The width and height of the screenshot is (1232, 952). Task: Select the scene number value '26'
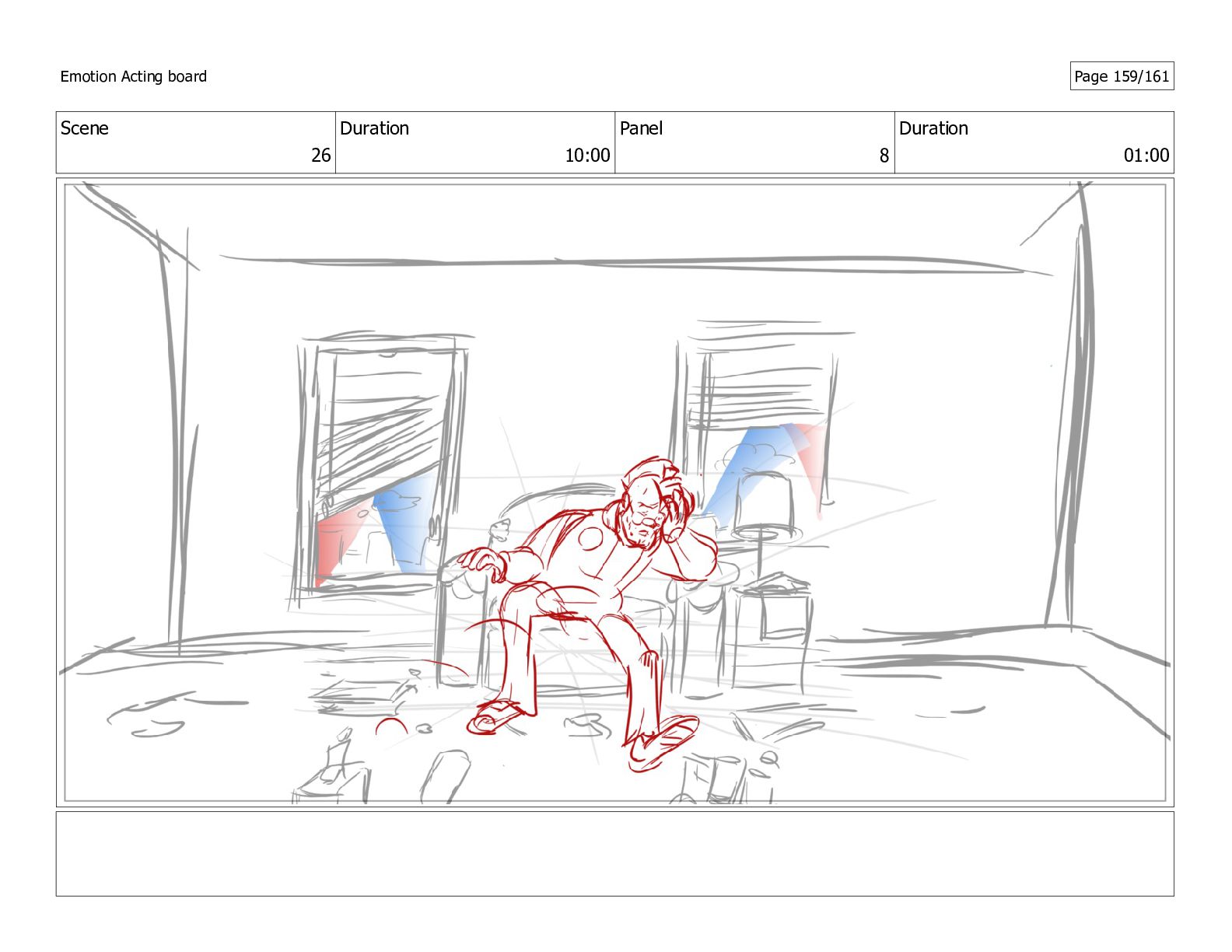321,156
